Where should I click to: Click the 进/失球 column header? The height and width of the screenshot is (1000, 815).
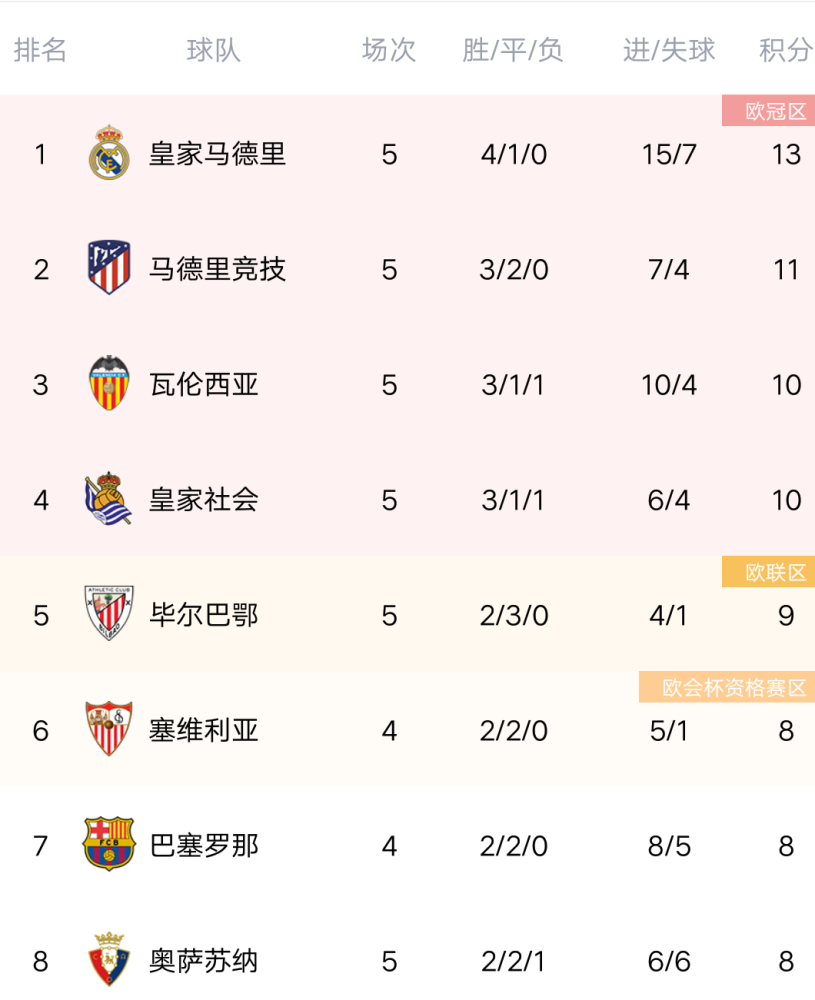[669, 50]
